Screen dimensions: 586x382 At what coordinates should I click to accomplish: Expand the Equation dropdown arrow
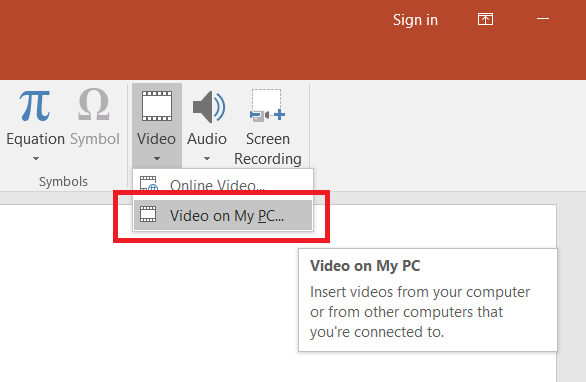point(36,158)
